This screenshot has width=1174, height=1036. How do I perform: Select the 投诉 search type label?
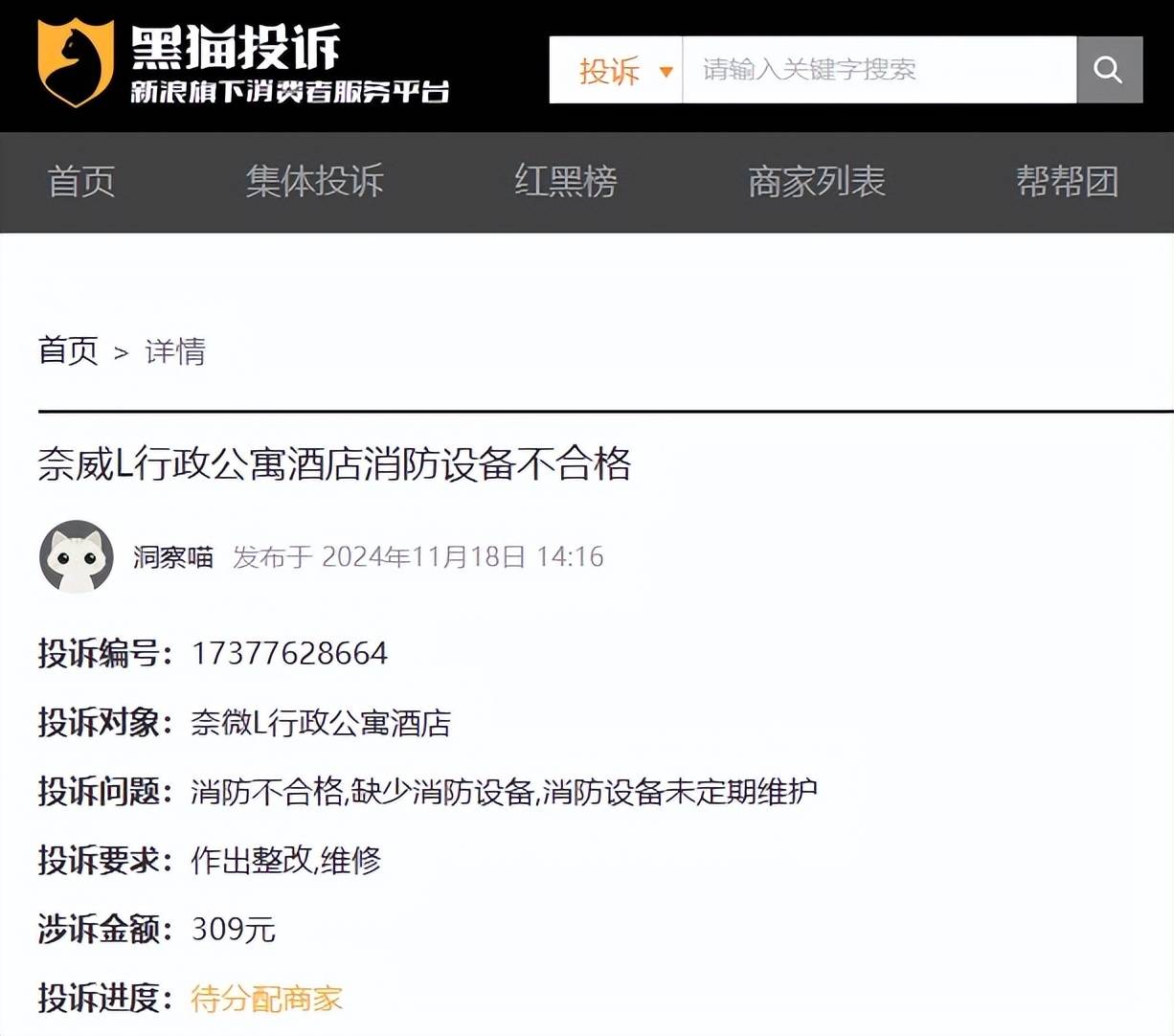[x=609, y=71]
